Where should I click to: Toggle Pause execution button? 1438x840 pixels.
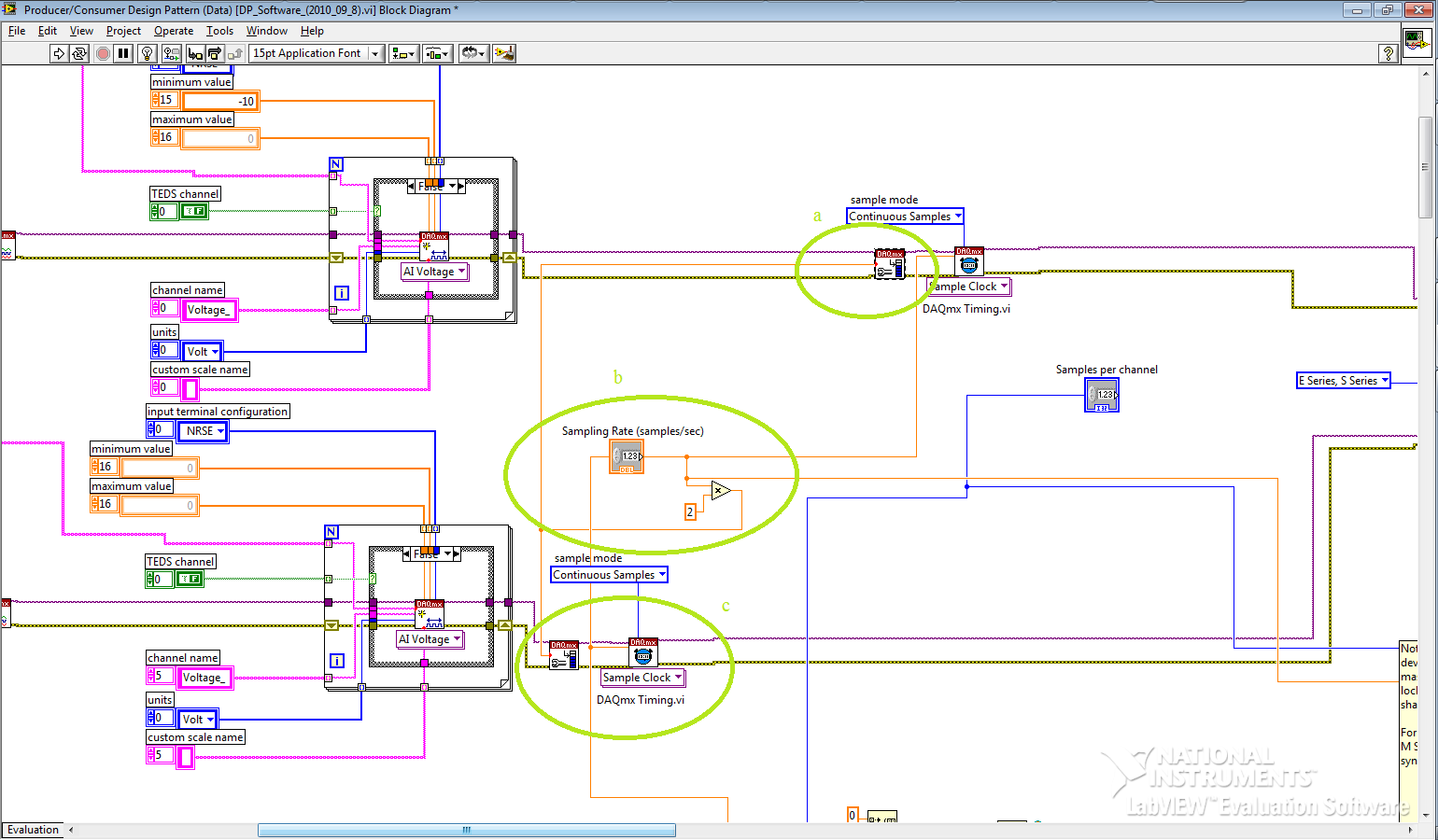tap(123, 53)
